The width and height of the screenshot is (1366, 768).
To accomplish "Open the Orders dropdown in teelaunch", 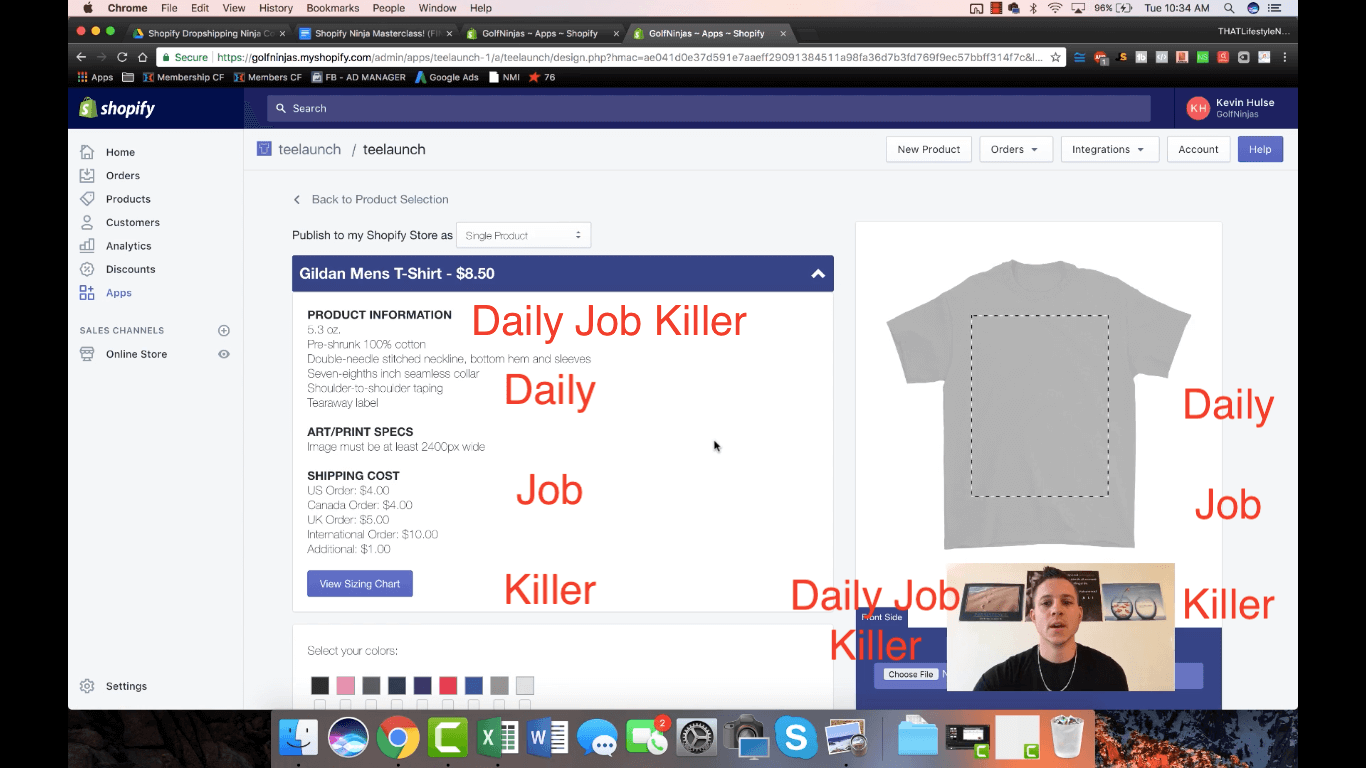I will (1015, 149).
